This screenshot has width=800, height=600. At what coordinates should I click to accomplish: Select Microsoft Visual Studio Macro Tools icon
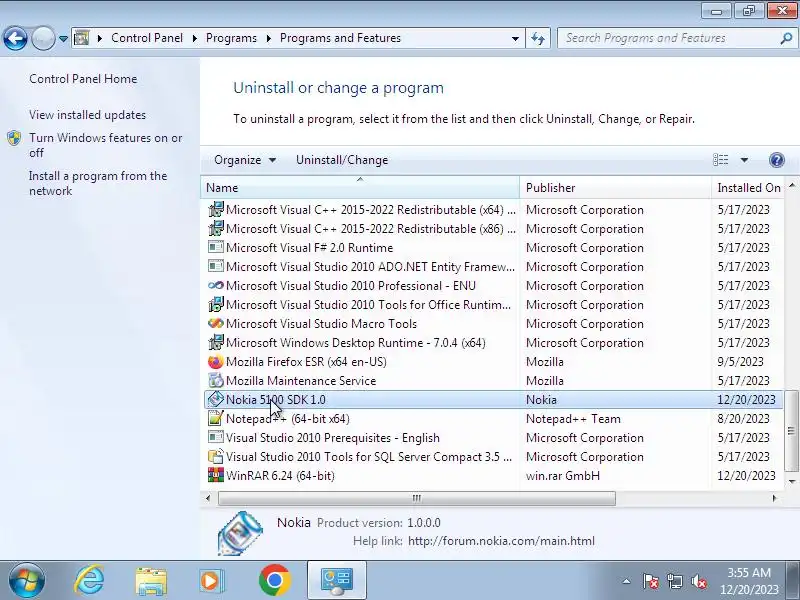coord(216,323)
